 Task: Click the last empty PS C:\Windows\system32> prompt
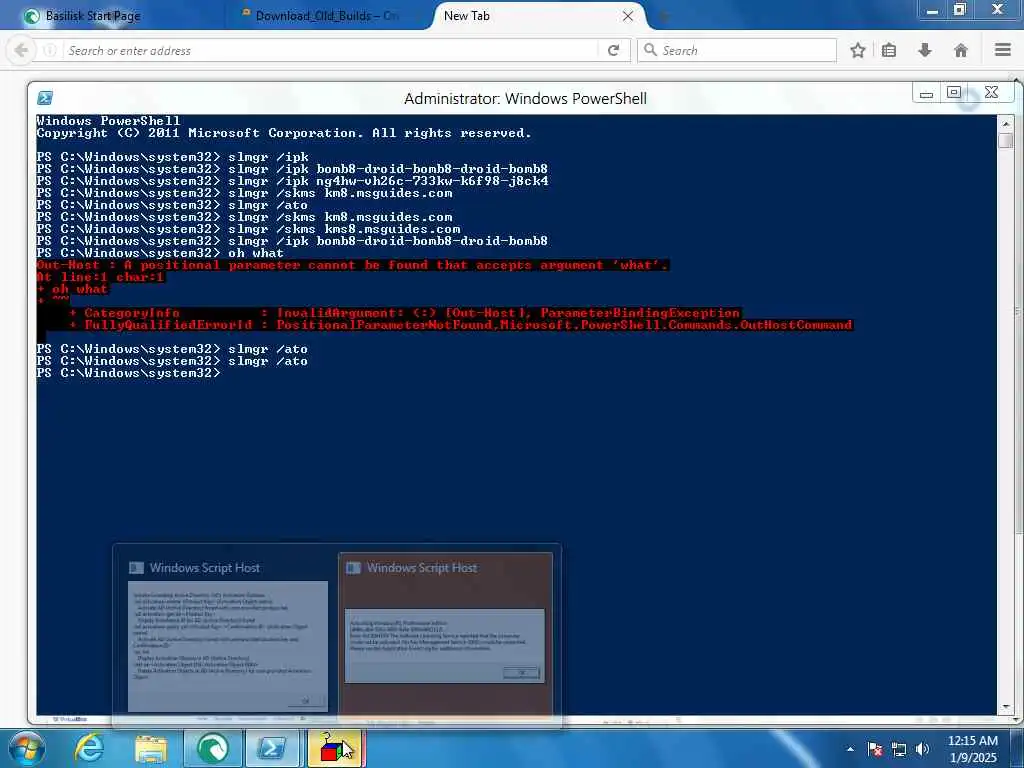(129, 373)
